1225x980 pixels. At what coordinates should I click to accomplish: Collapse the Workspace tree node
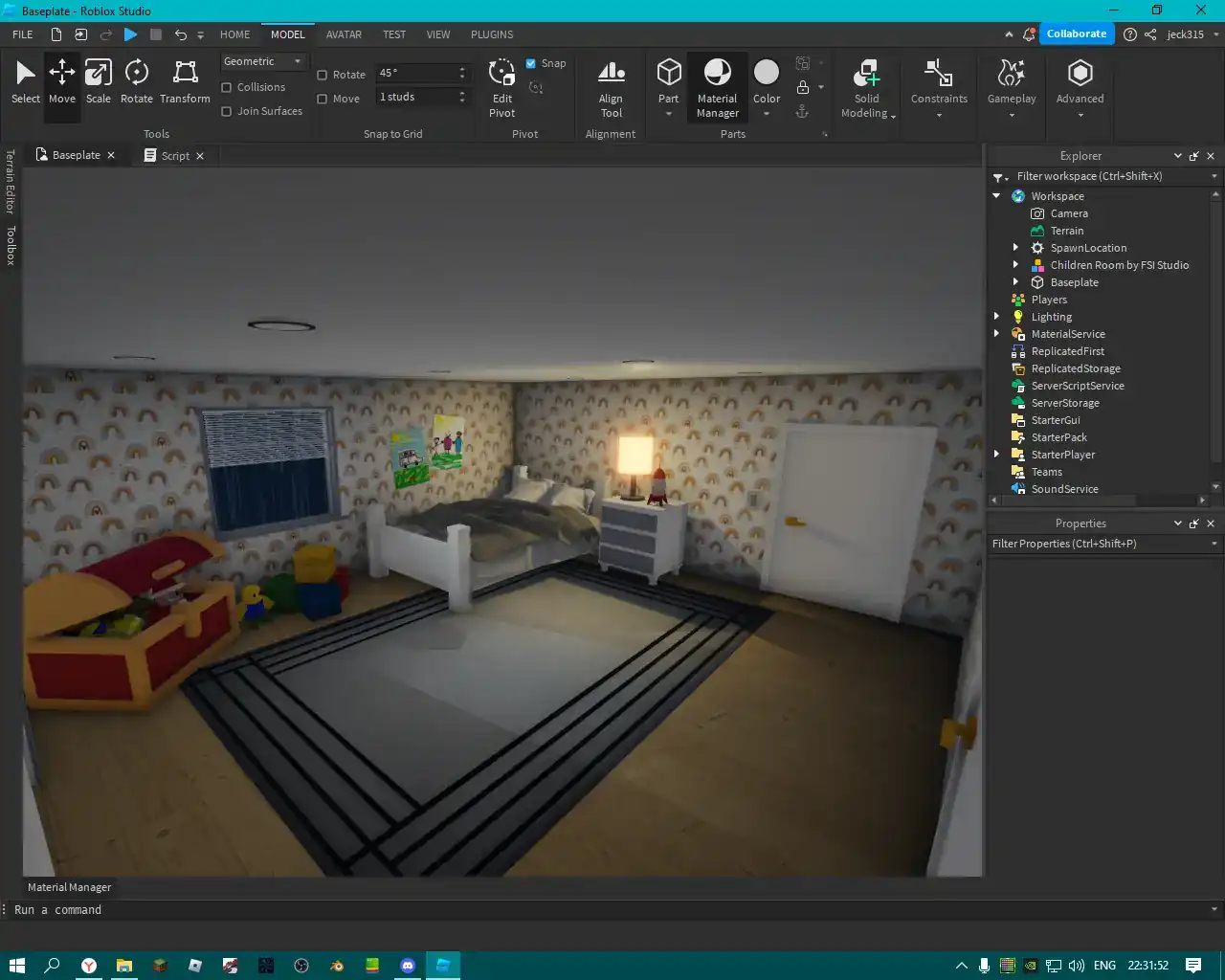coord(996,196)
